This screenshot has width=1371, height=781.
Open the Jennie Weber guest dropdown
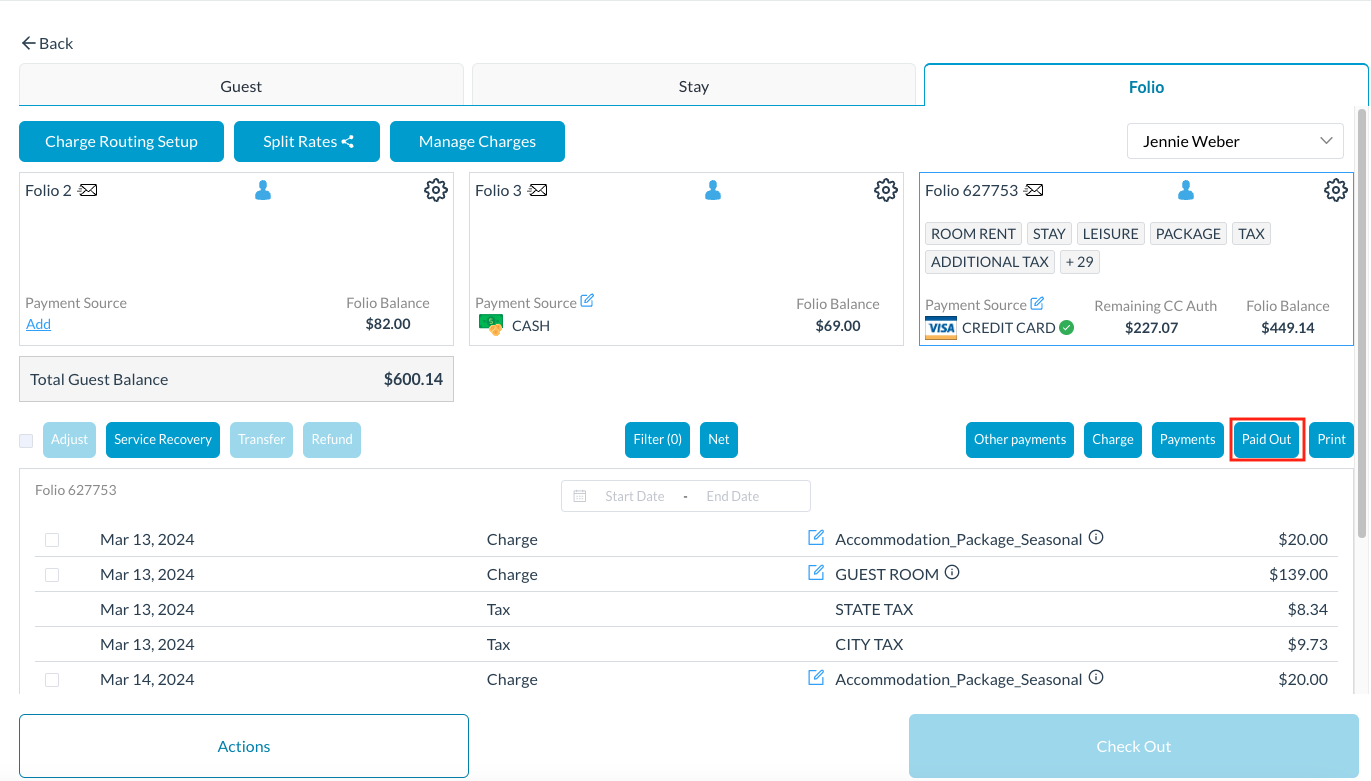click(x=1236, y=142)
